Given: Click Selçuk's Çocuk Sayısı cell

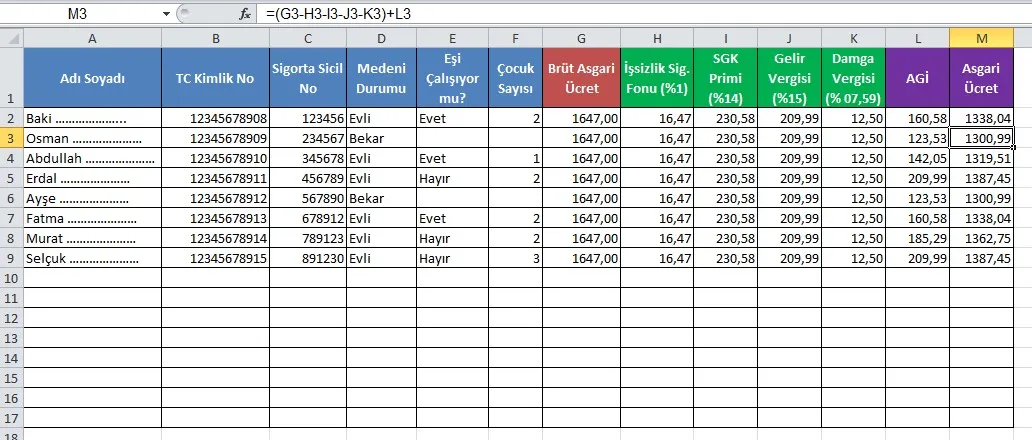Looking at the screenshot, I should 515,258.
